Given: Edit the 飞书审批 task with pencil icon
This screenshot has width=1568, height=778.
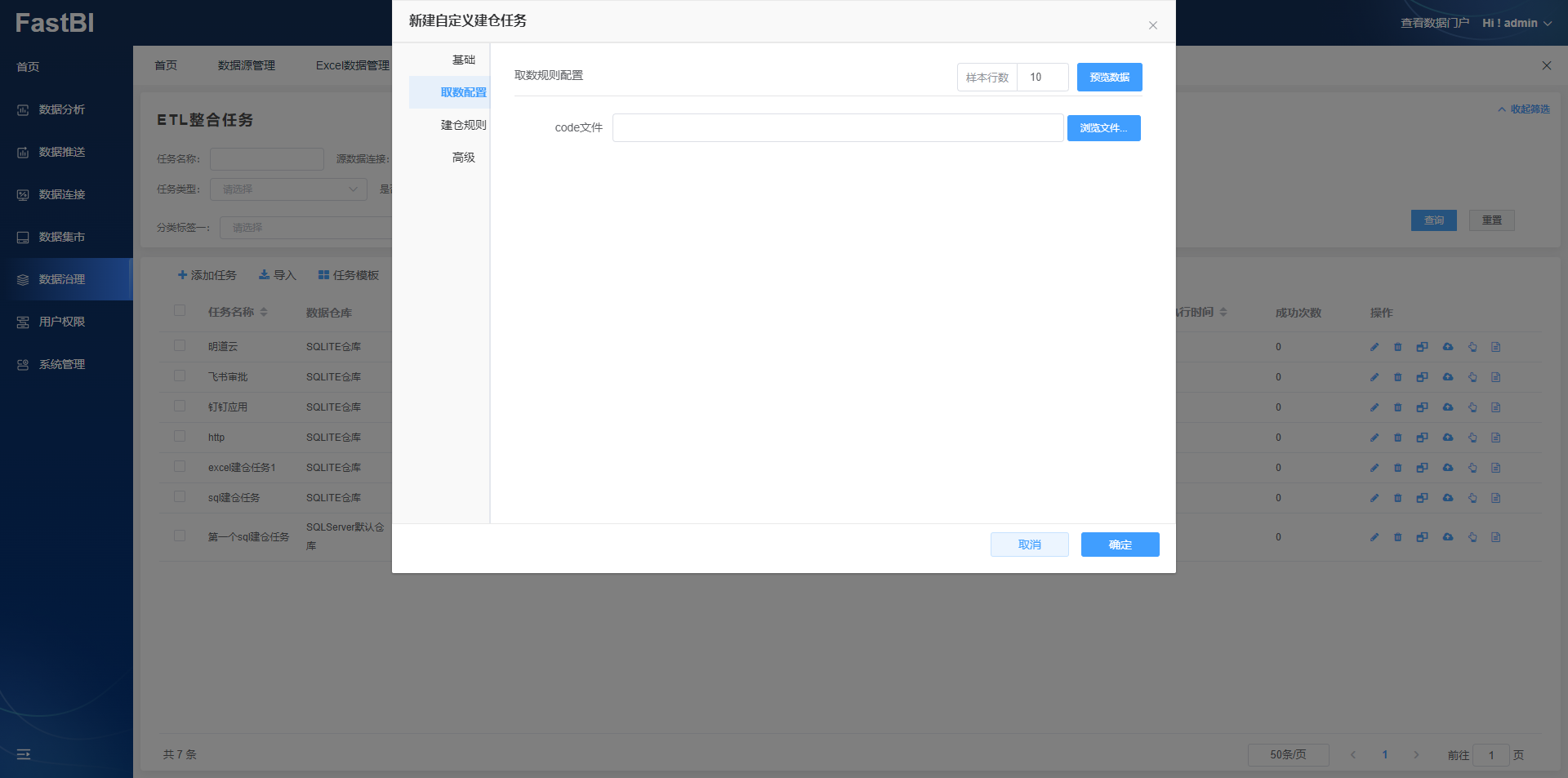Looking at the screenshot, I should (1374, 377).
